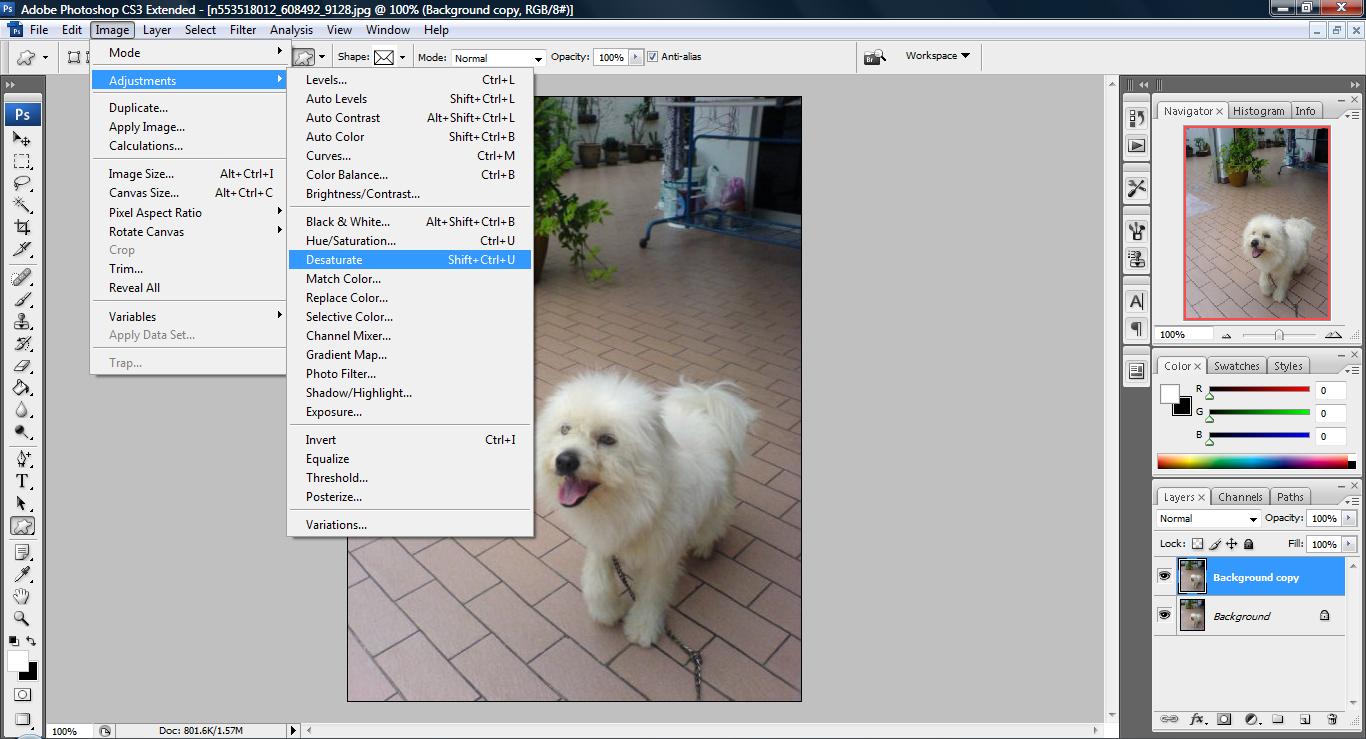Open the Filter menu
Image resolution: width=1366 pixels, height=739 pixels.
pos(243,30)
